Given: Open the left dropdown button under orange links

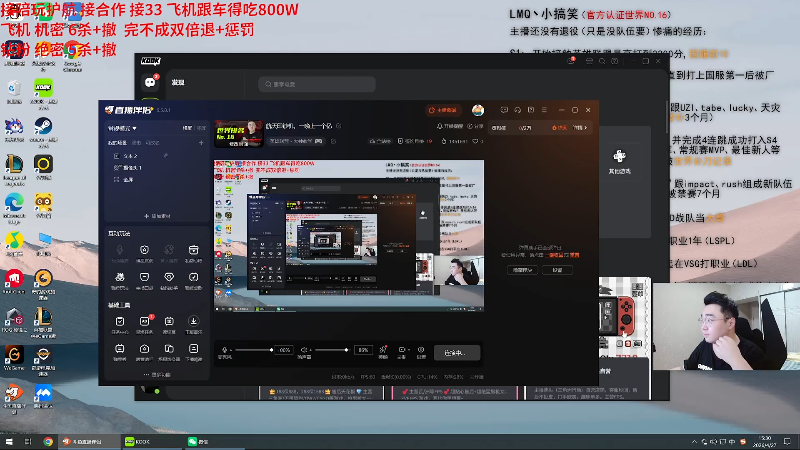Looking at the screenshot, I should [522, 270].
